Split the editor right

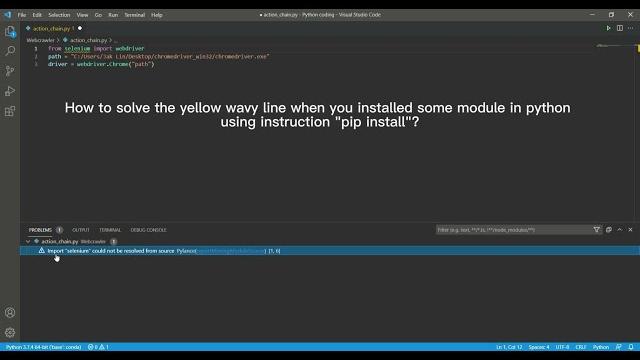coord(620,28)
